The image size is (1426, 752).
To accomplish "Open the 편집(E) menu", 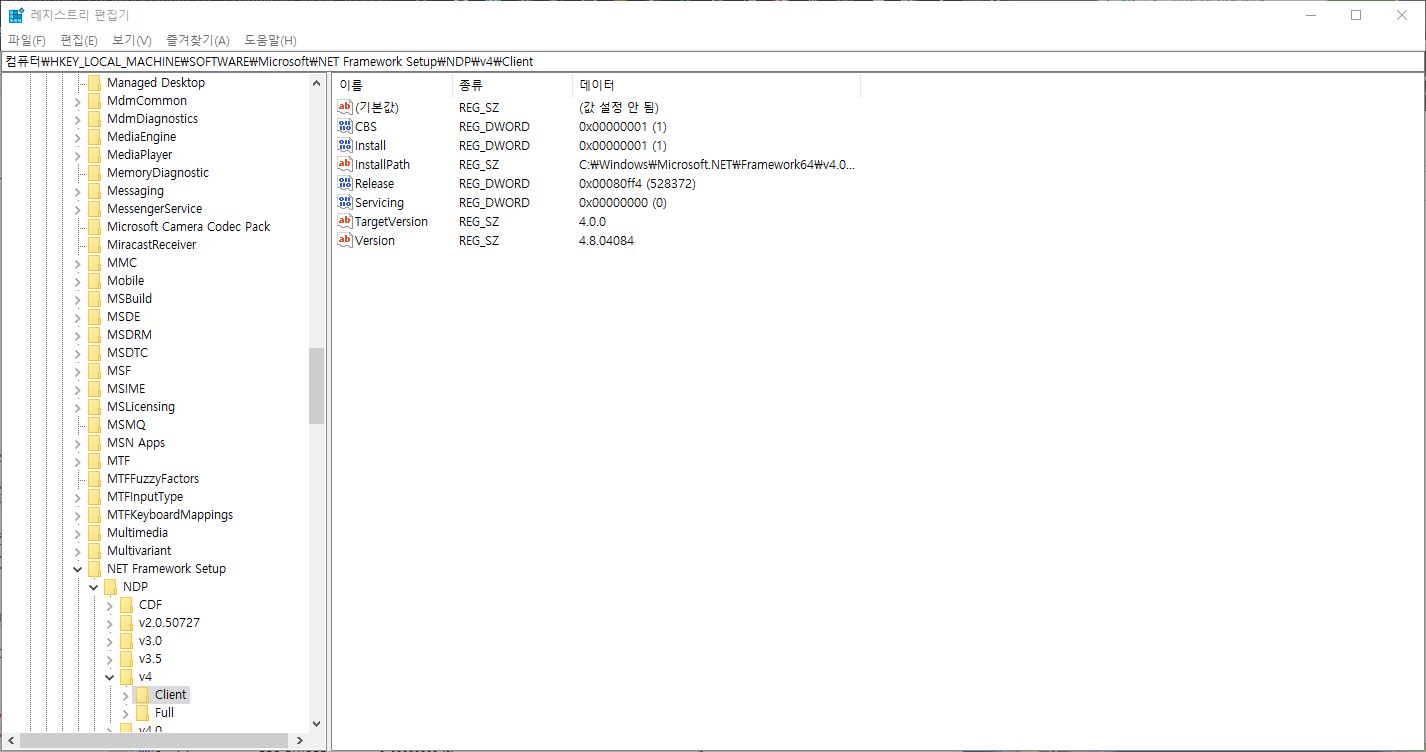I will [x=79, y=40].
